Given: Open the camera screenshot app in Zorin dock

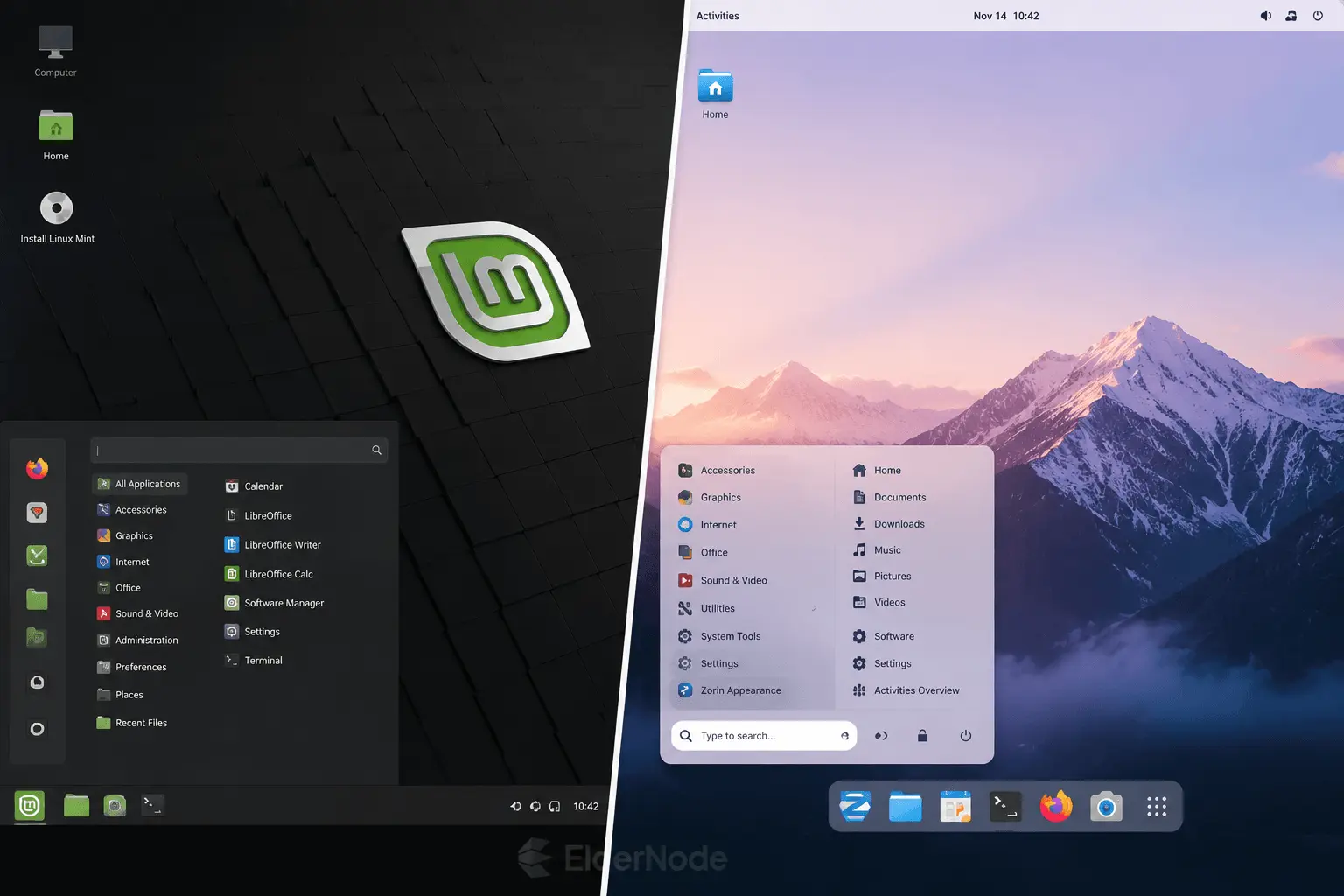Looking at the screenshot, I should click(x=1106, y=806).
